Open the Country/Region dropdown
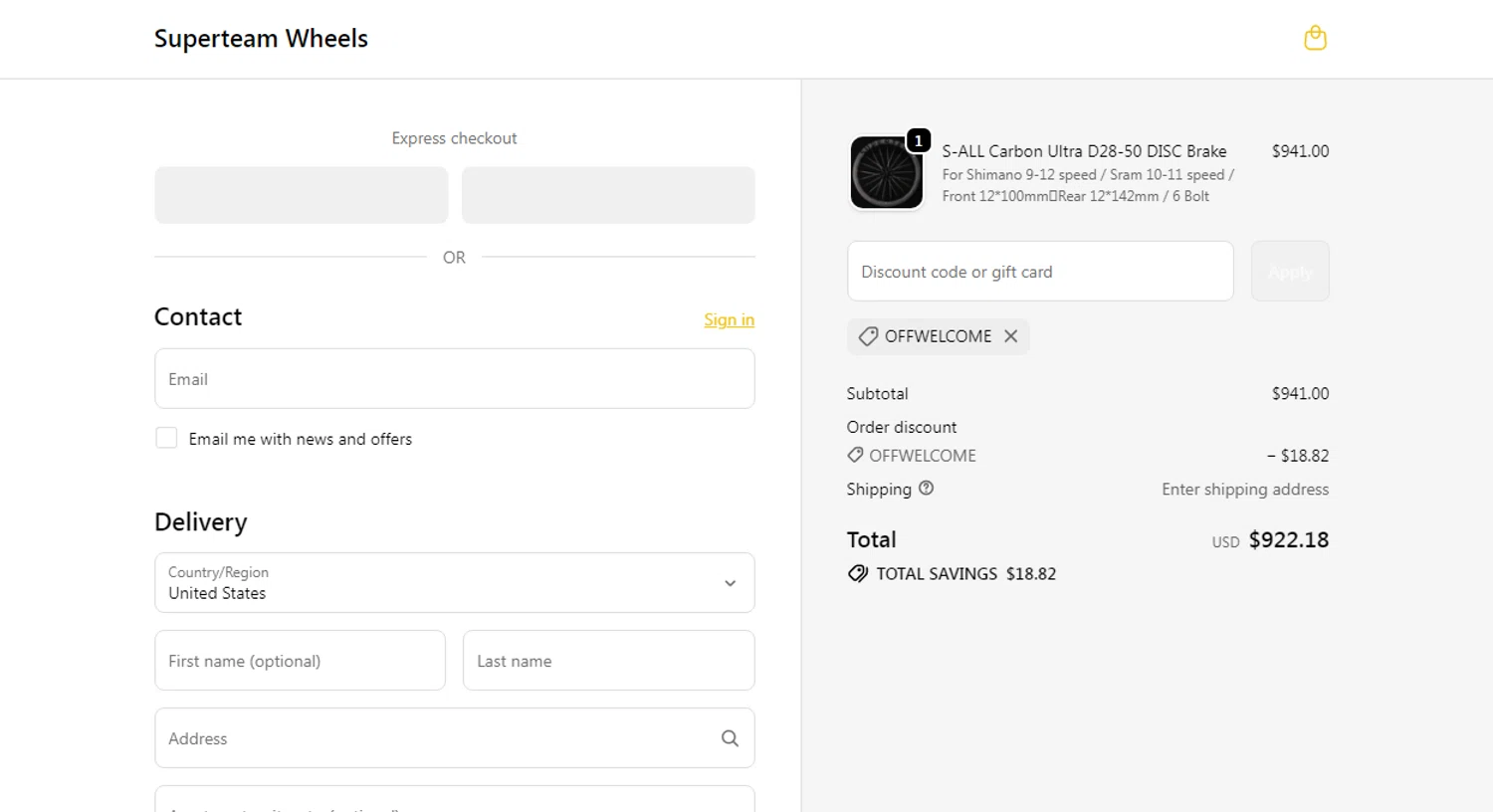 pos(455,583)
